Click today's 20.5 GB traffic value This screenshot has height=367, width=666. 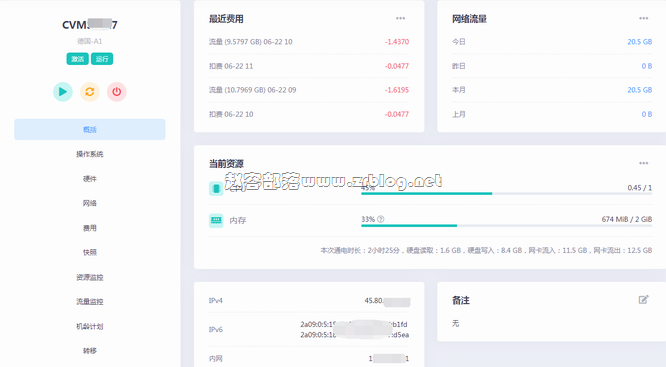pos(640,42)
